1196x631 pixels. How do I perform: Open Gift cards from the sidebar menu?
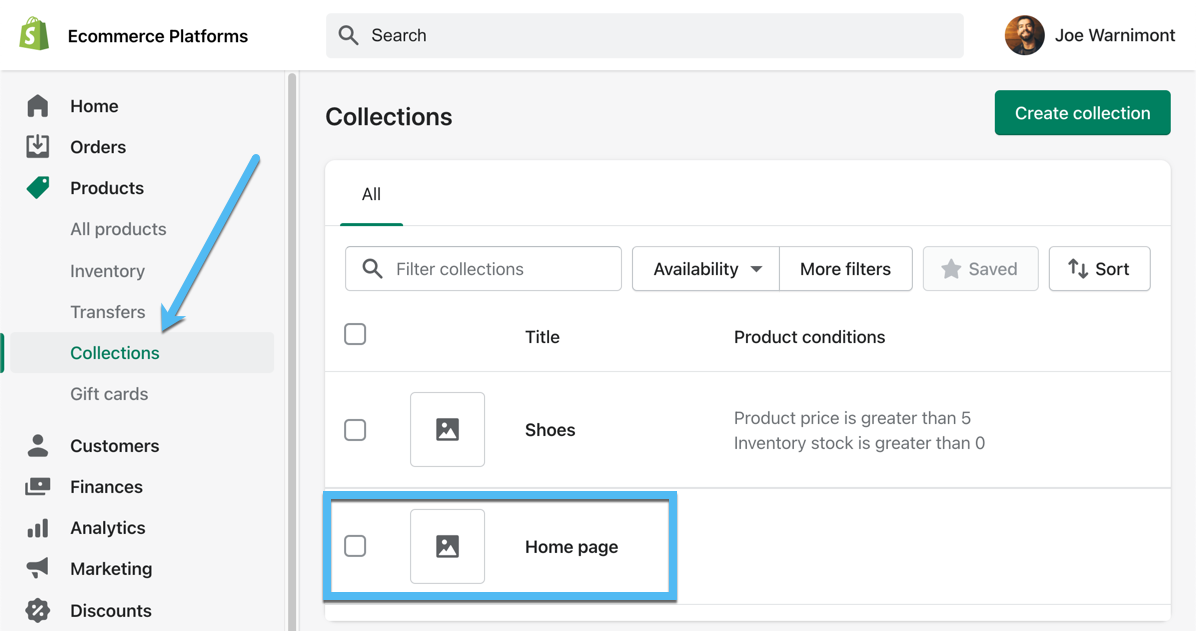pos(108,393)
